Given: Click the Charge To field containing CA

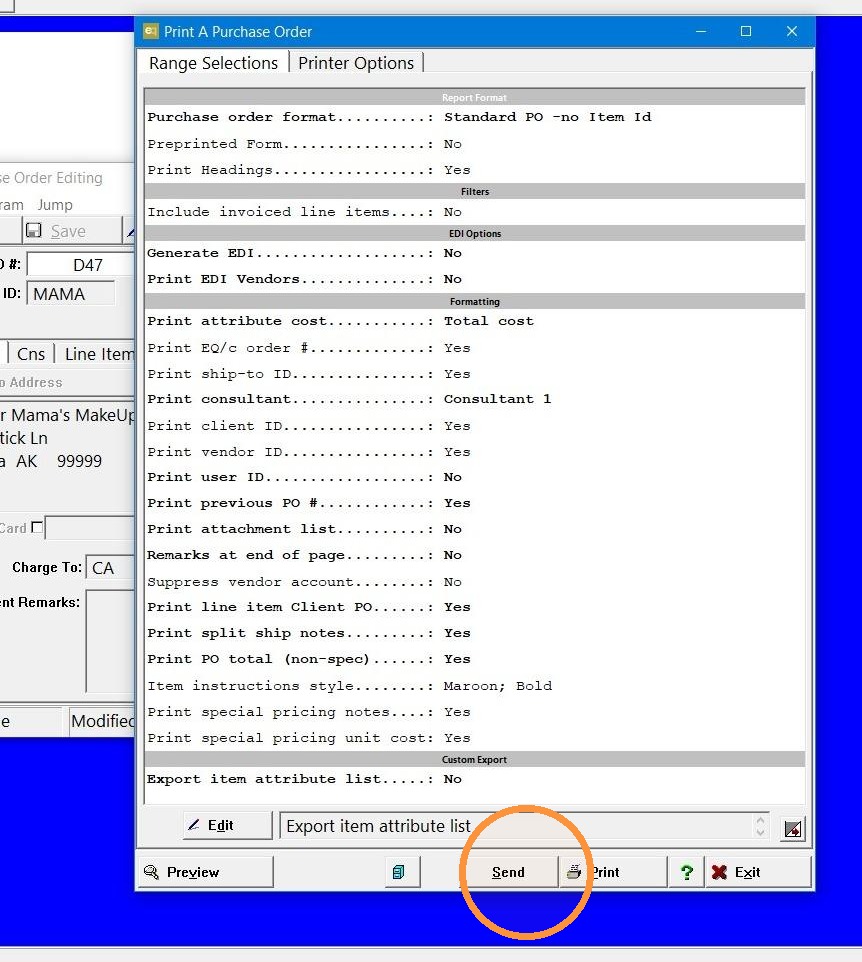Looking at the screenshot, I should tap(110, 568).
